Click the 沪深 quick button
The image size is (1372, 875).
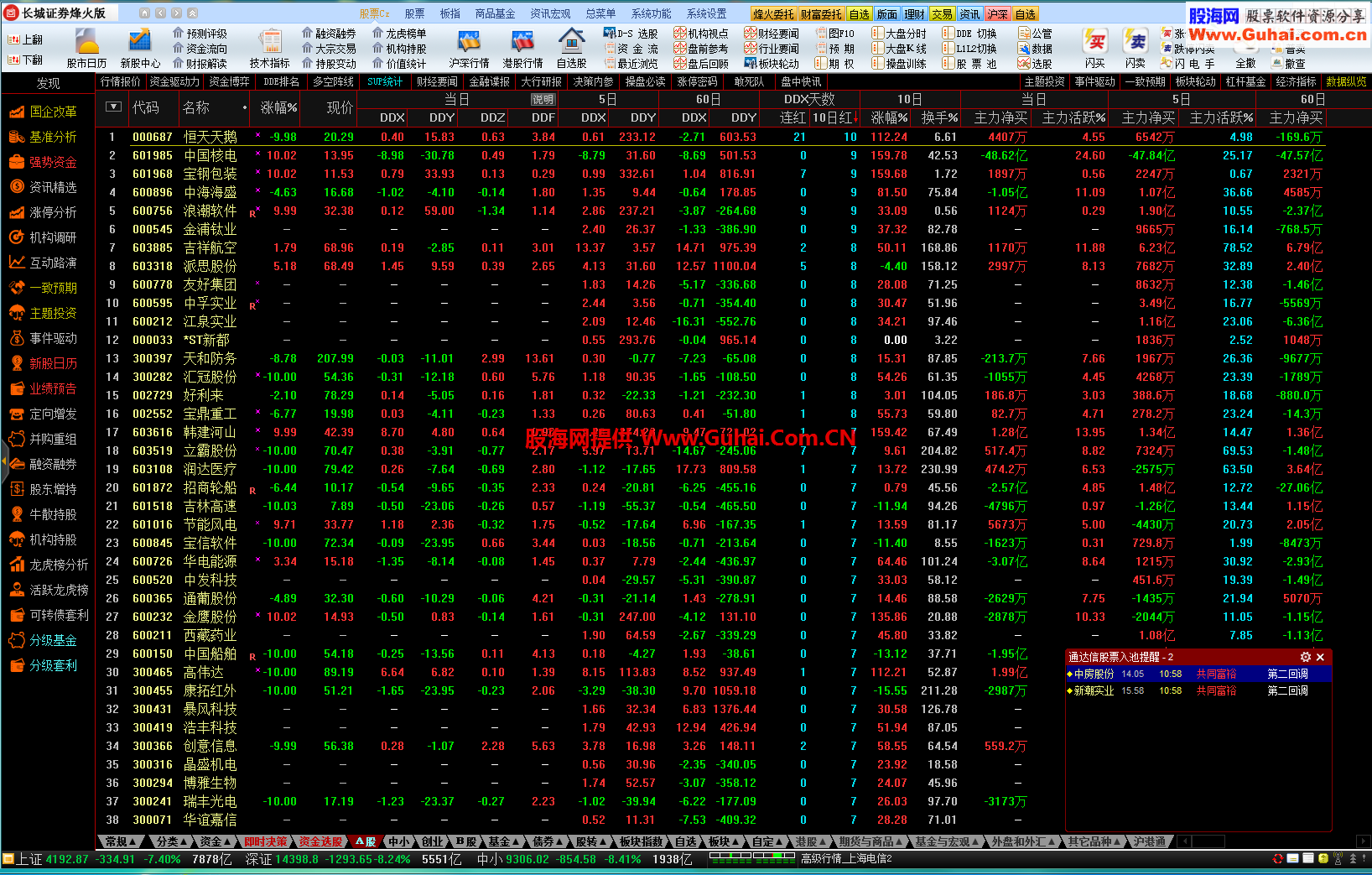(998, 13)
